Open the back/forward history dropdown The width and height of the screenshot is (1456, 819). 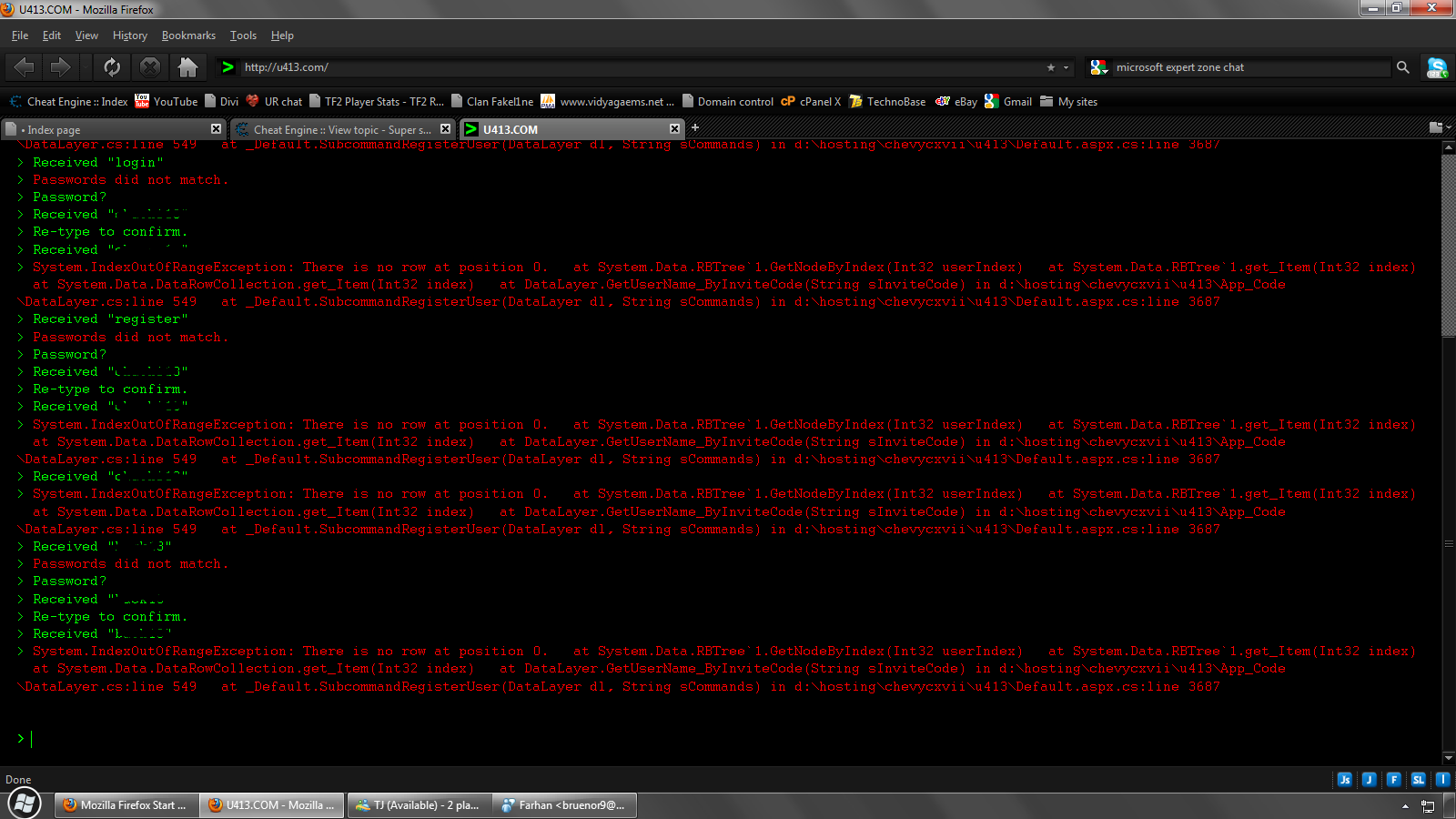pos(86,66)
